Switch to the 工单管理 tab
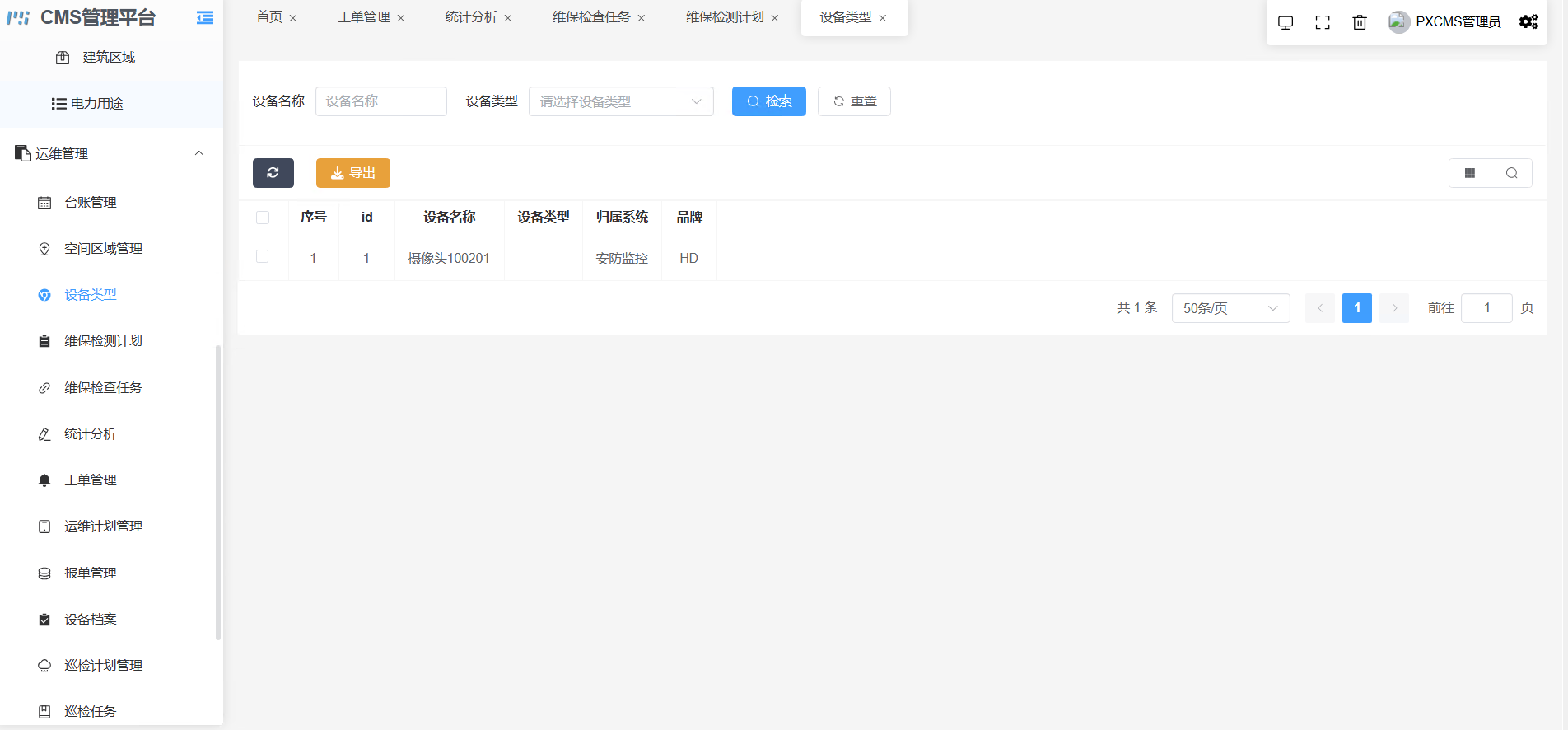This screenshot has height=730, width=1568. pyautogui.click(x=364, y=17)
